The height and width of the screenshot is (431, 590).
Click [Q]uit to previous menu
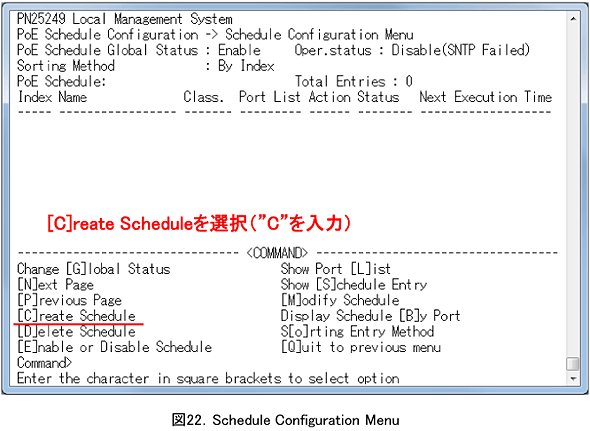(x=361, y=347)
